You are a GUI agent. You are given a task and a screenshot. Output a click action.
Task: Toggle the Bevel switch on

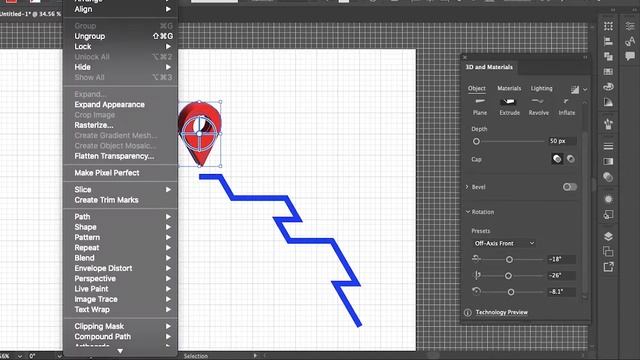[x=570, y=187]
